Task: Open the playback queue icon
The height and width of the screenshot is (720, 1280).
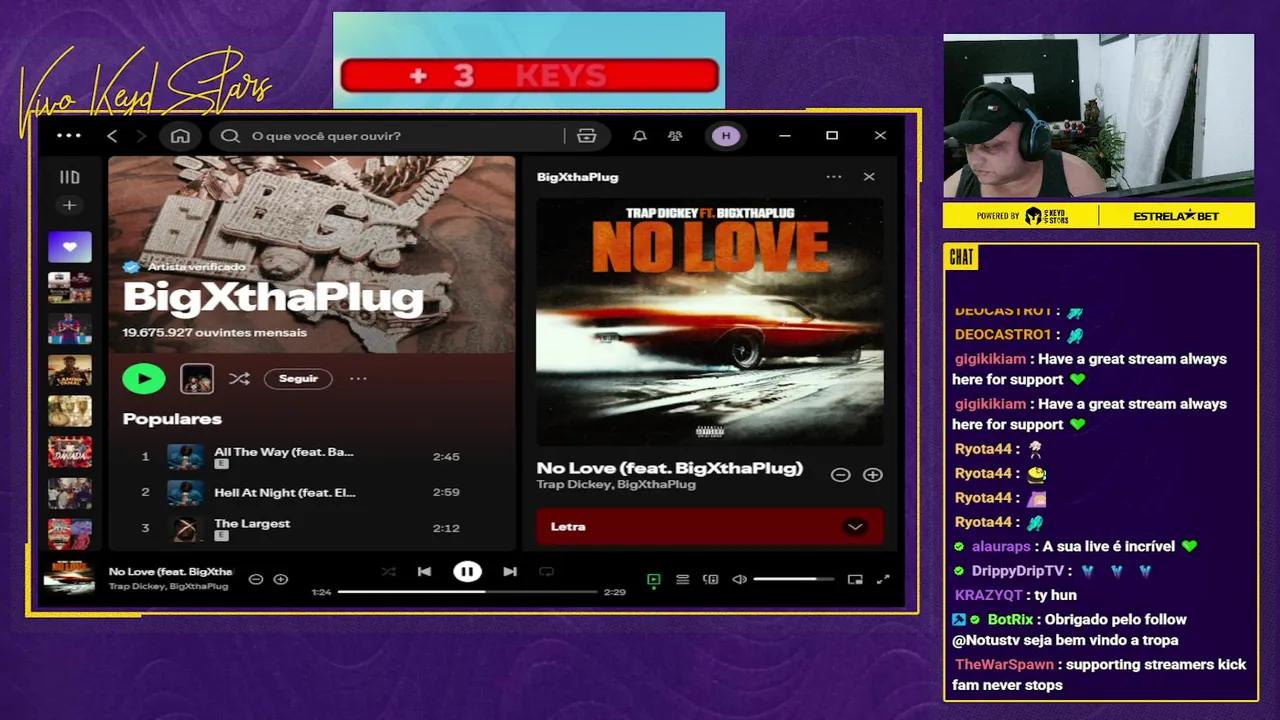Action: [682, 579]
